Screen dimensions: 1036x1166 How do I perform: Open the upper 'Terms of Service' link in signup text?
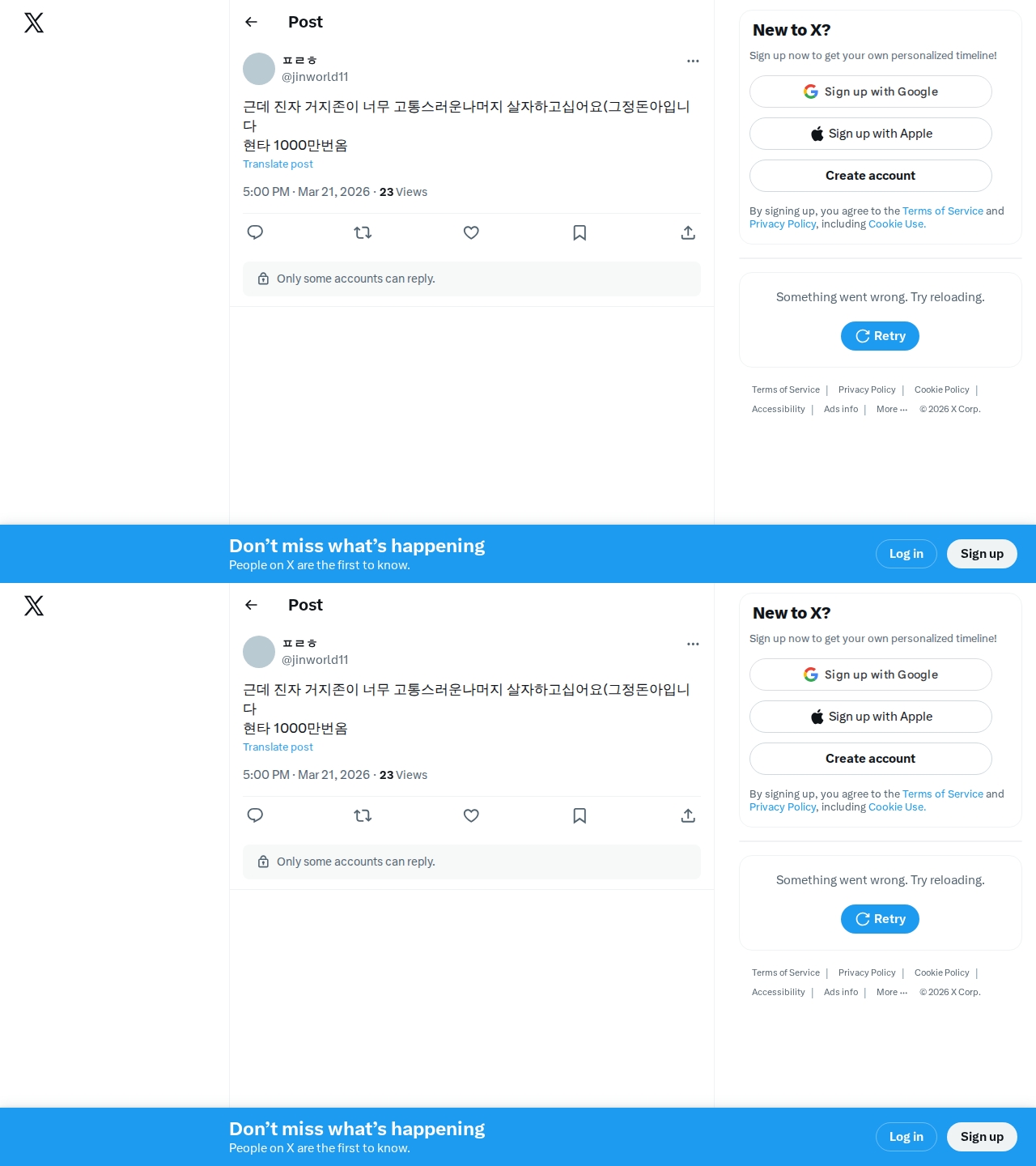943,211
